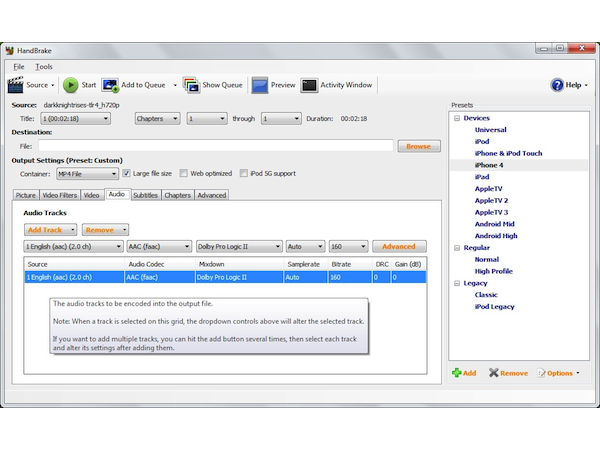
Task: Click the Add Track button
Action: click(x=50, y=230)
